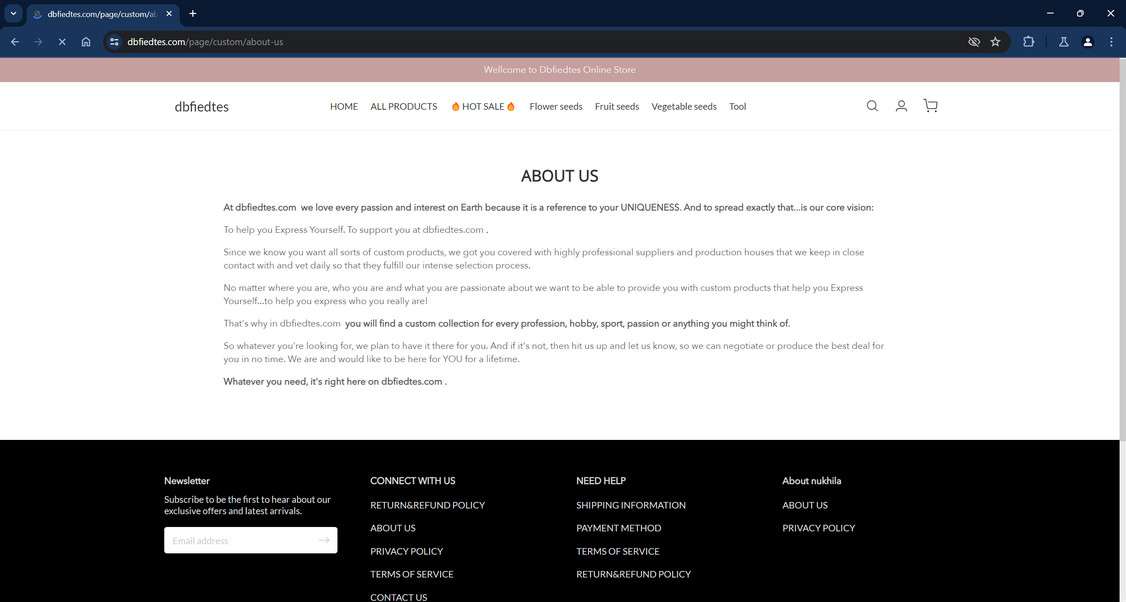Click the dbfiedtes store logo
Viewport: 1126px width, 602px height.
click(202, 106)
